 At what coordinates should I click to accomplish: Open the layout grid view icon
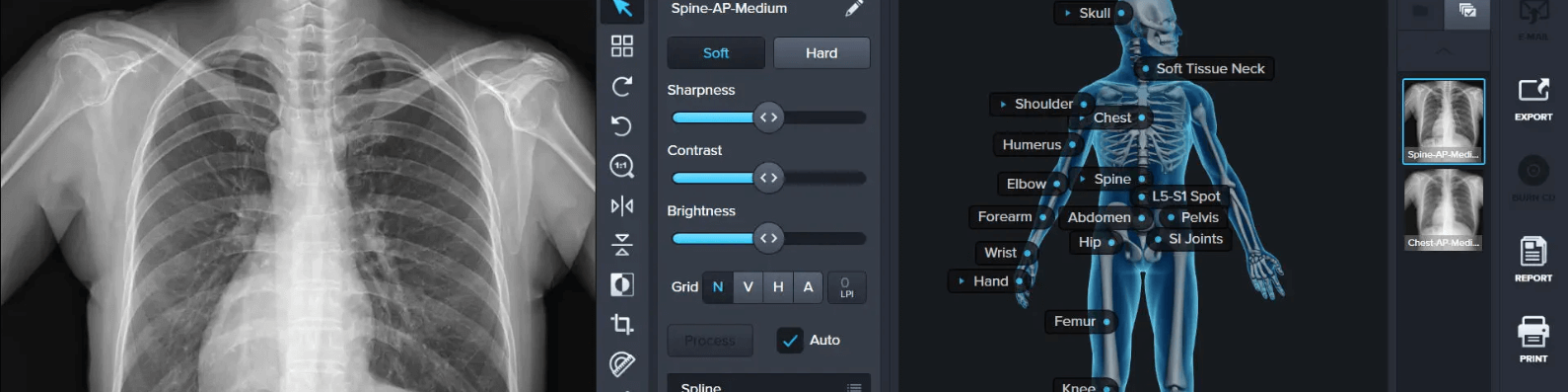[621, 45]
